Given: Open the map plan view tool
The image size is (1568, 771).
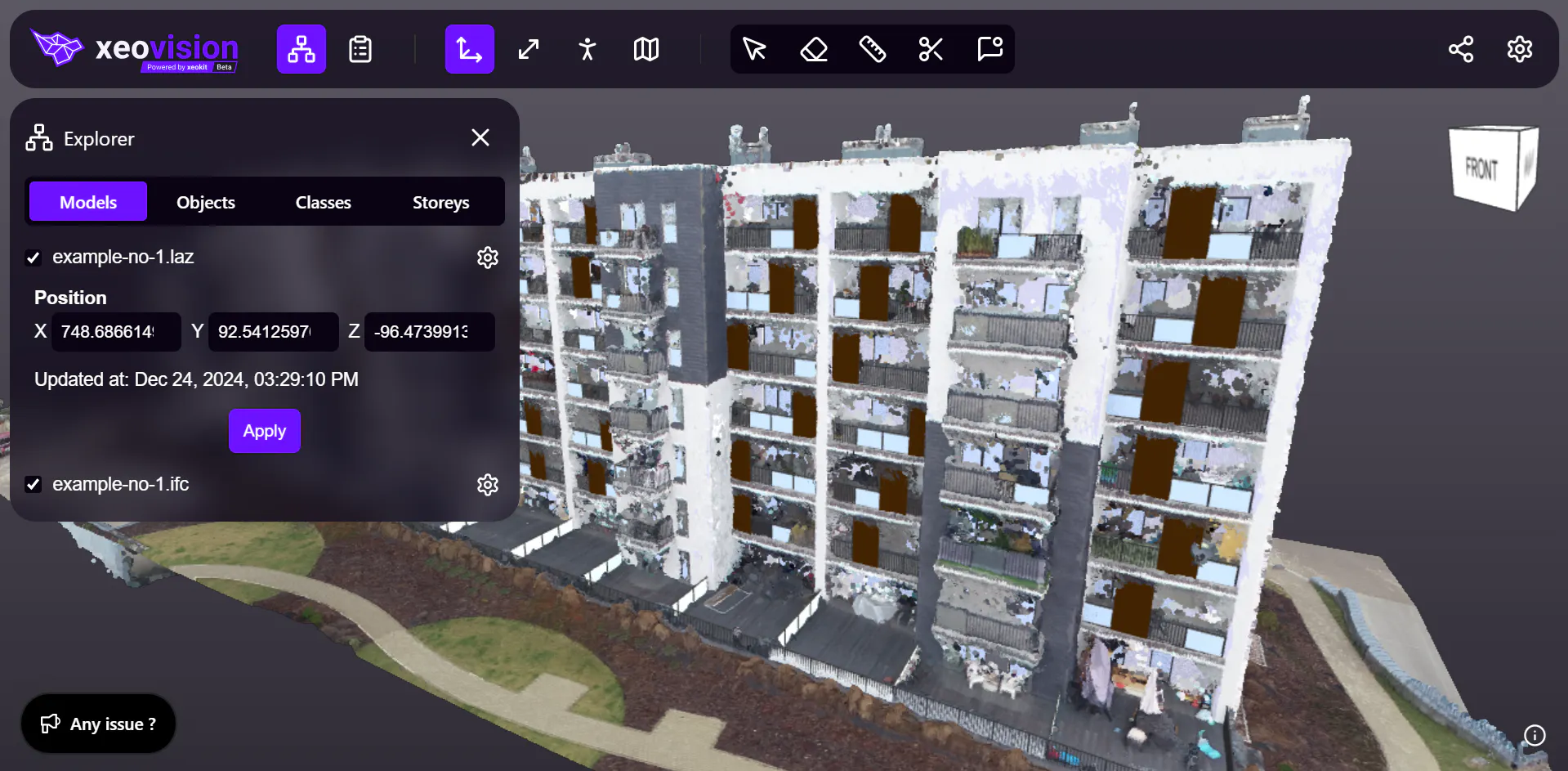Looking at the screenshot, I should 646,49.
